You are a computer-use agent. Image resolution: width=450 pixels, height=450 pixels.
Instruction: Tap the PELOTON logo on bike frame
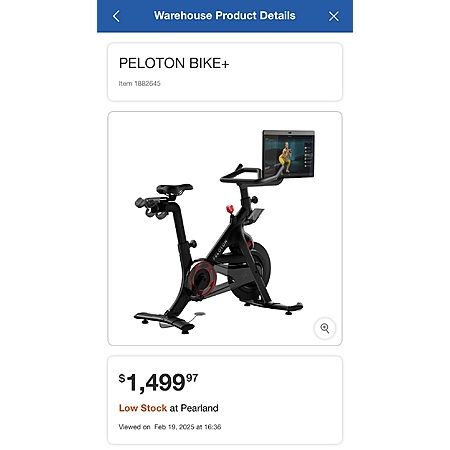[x=221, y=249]
